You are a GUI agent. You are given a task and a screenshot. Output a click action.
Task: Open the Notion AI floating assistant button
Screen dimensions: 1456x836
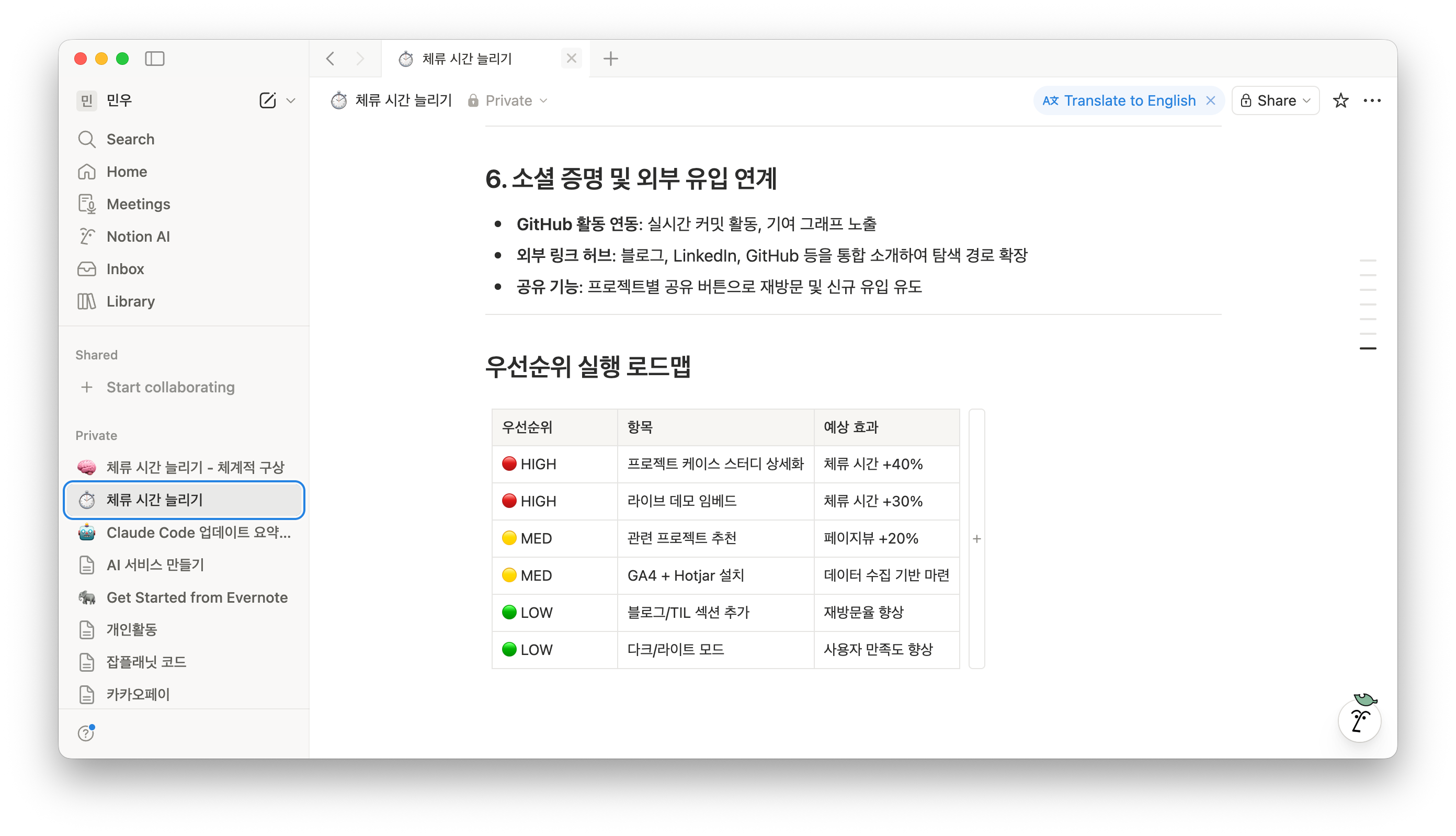tap(1359, 720)
